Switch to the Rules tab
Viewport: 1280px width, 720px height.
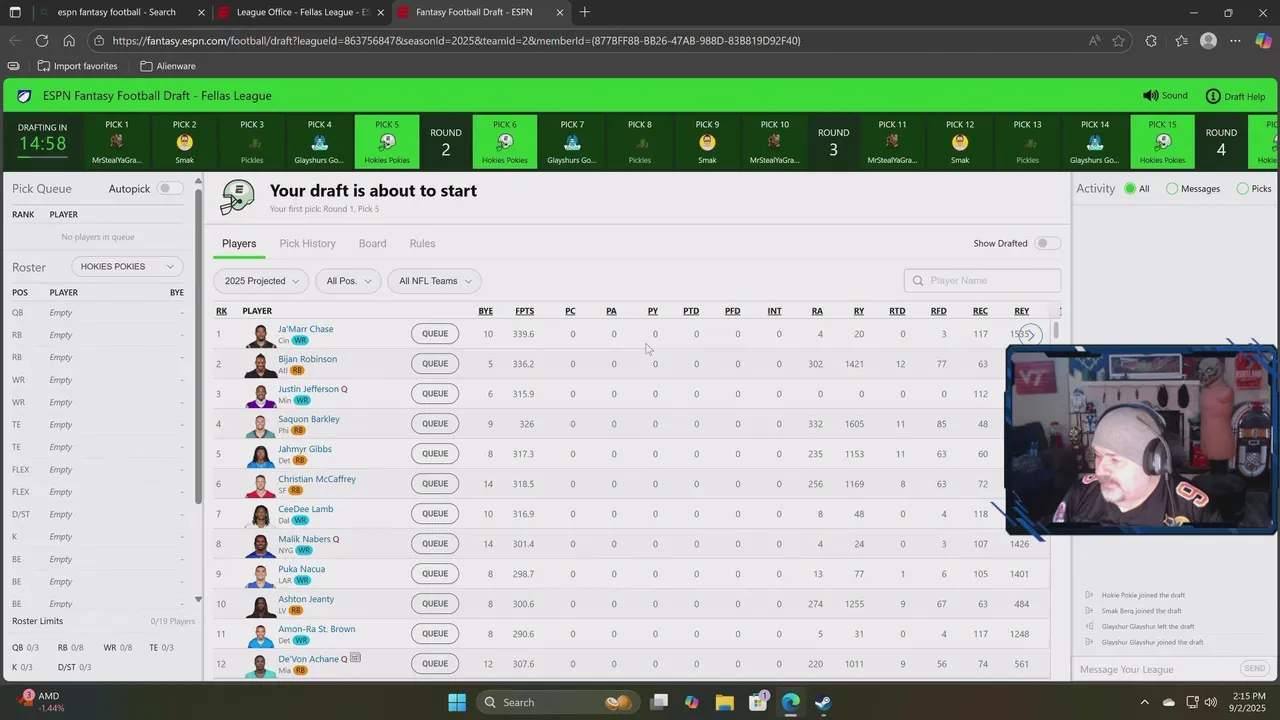422,244
